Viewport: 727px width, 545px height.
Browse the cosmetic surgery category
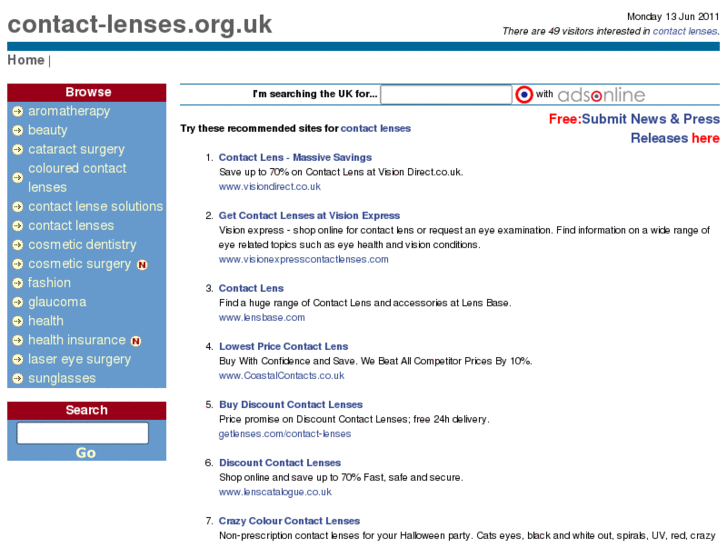pyautogui.click(x=80, y=264)
